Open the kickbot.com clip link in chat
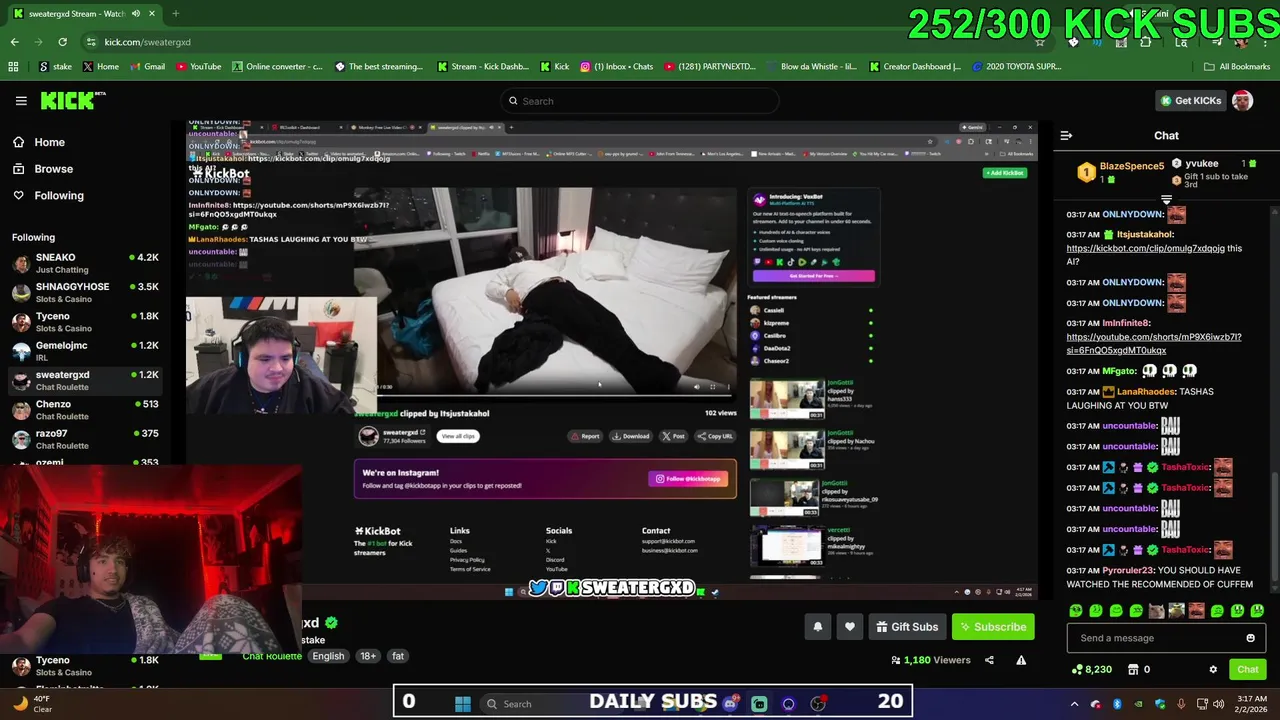This screenshot has height=720, width=1280. tap(1145, 248)
